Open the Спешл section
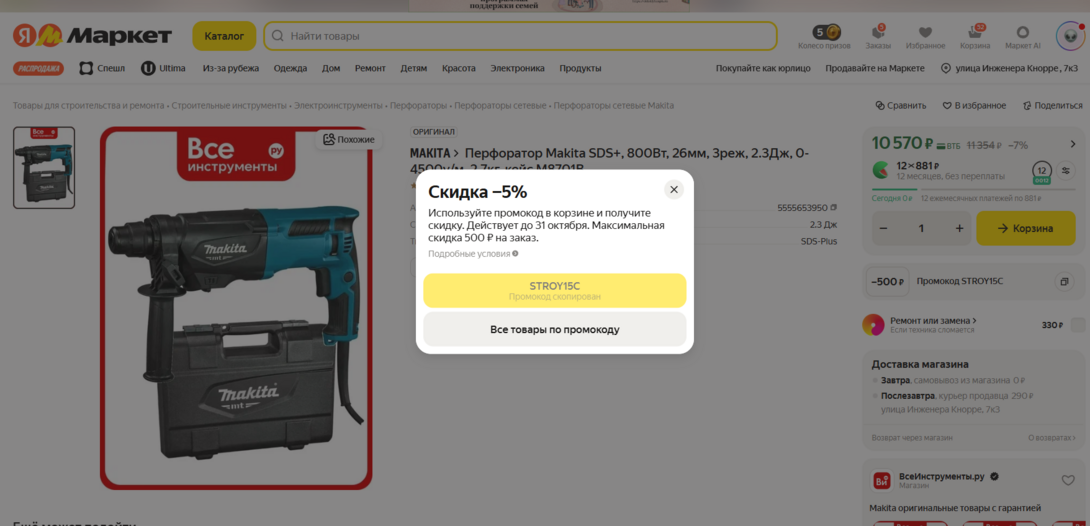1090x526 pixels. coord(102,68)
